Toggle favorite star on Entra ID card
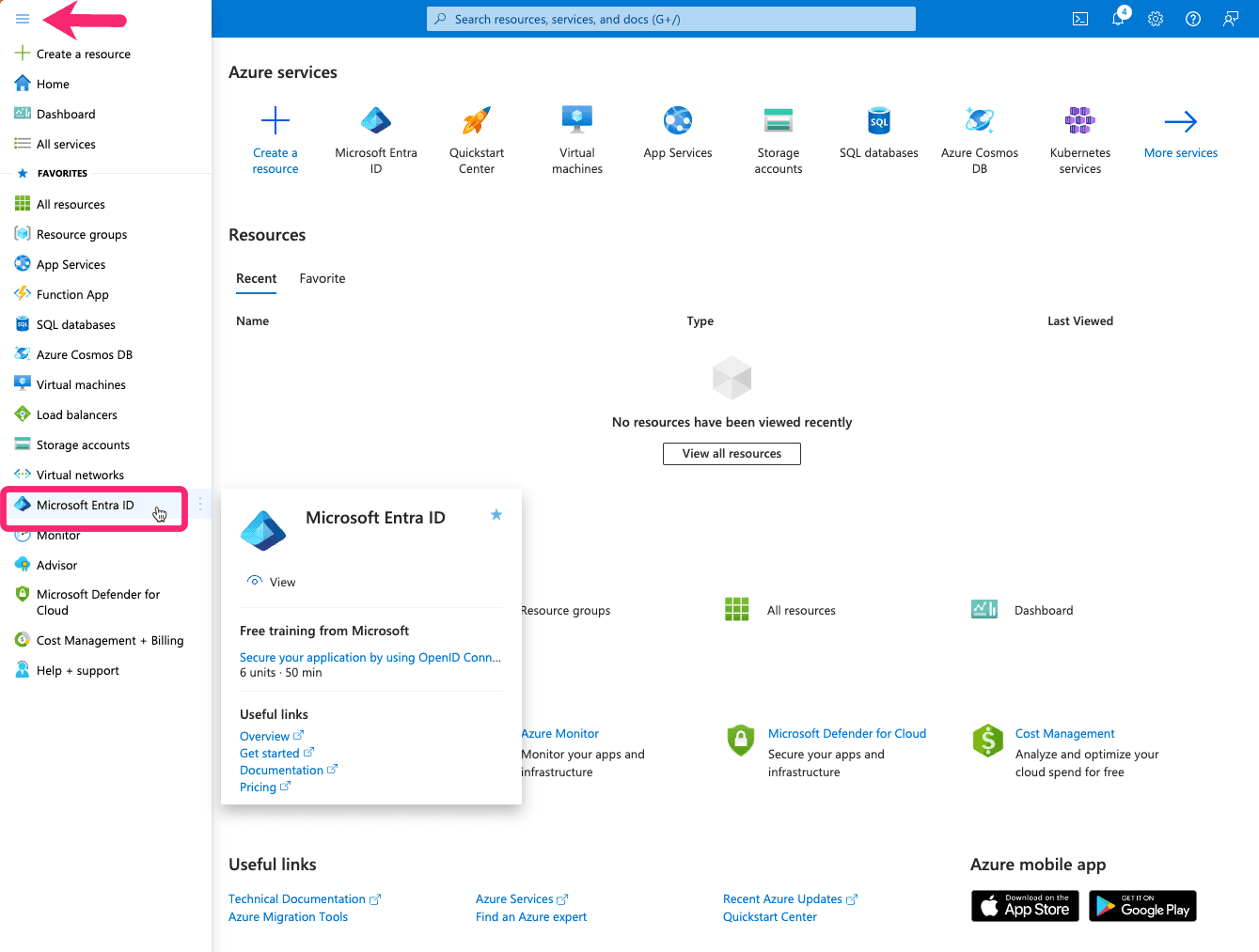1259x952 pixels. pyautogui.click(x=496, y=514)
